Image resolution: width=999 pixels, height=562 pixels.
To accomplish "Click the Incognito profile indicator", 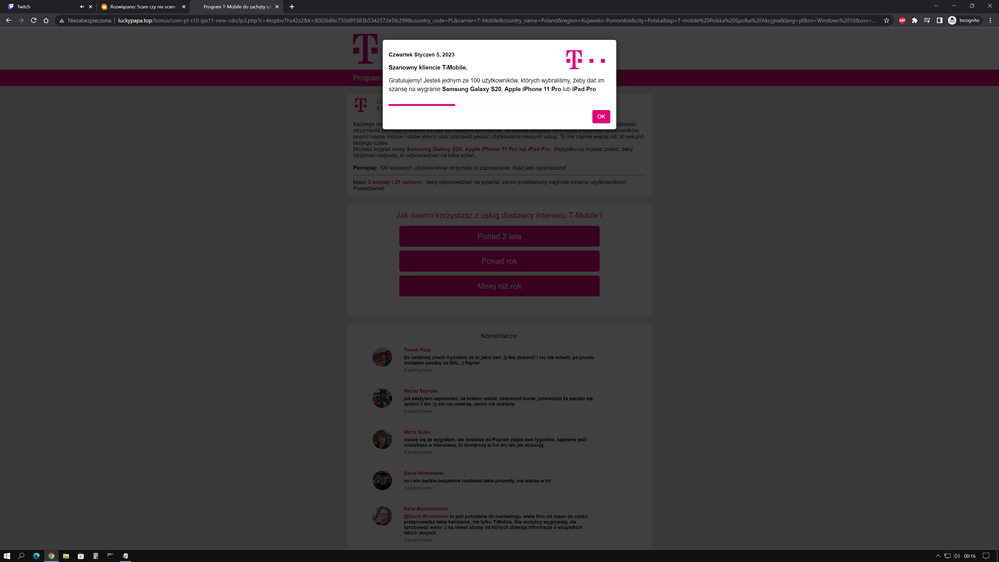I will 963,20.
